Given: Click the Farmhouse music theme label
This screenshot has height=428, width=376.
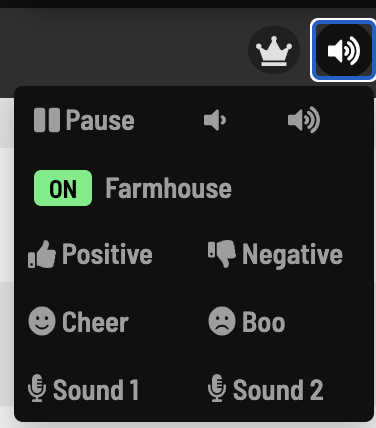Looking at the screenshot, I should [168, 188].
